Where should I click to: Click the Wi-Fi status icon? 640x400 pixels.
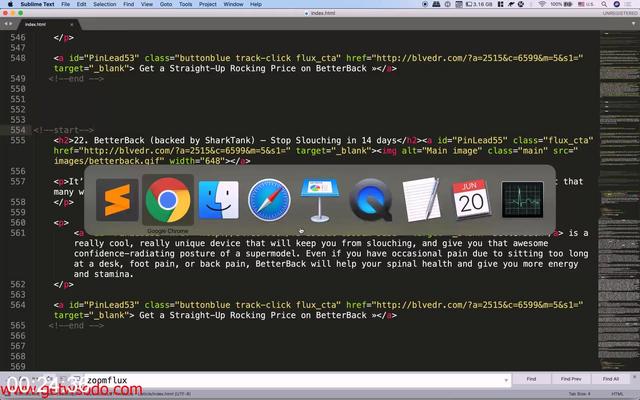pyautogui.click(x=542, y=4)
